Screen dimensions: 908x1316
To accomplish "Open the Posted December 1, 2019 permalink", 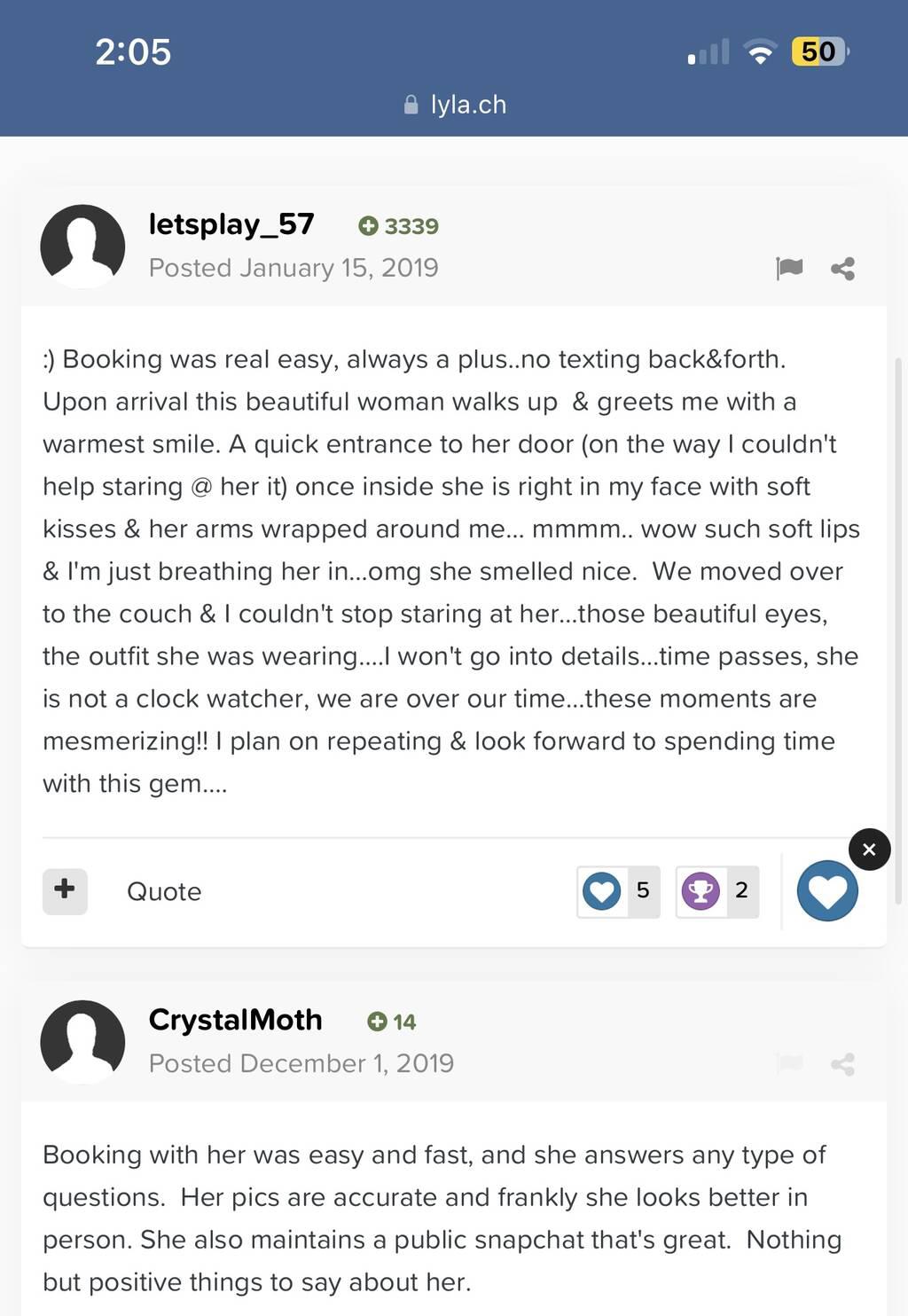I will pyautogui.click(x=301, y=1063).
